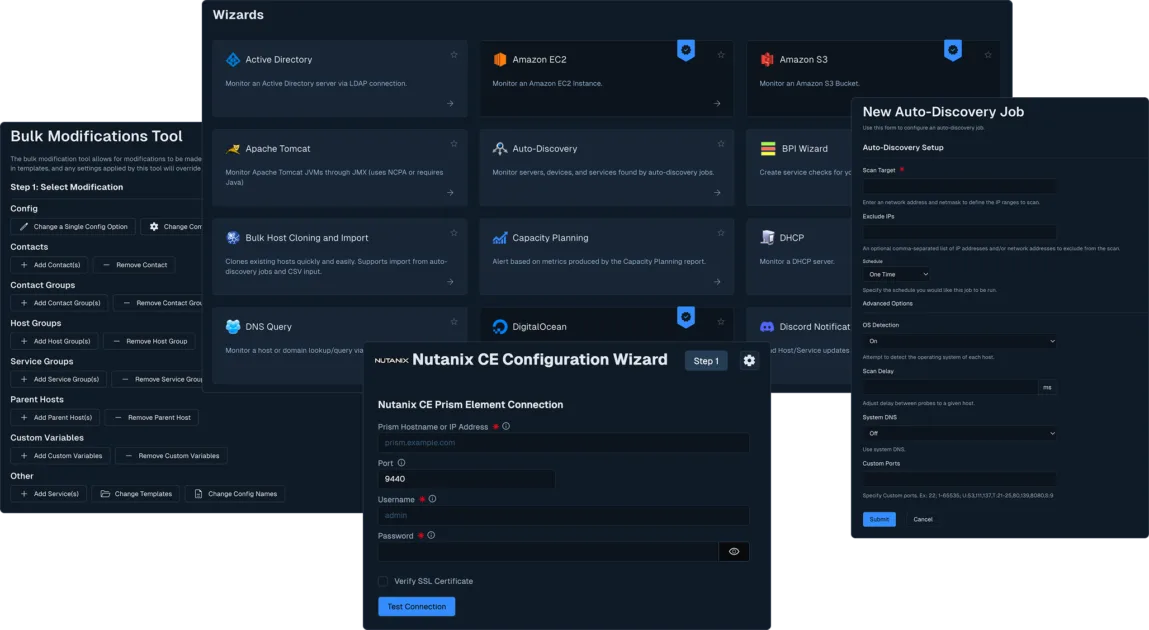
Task: Click the DigitalOcean wizard icon
Action: [x=500, y=327]
